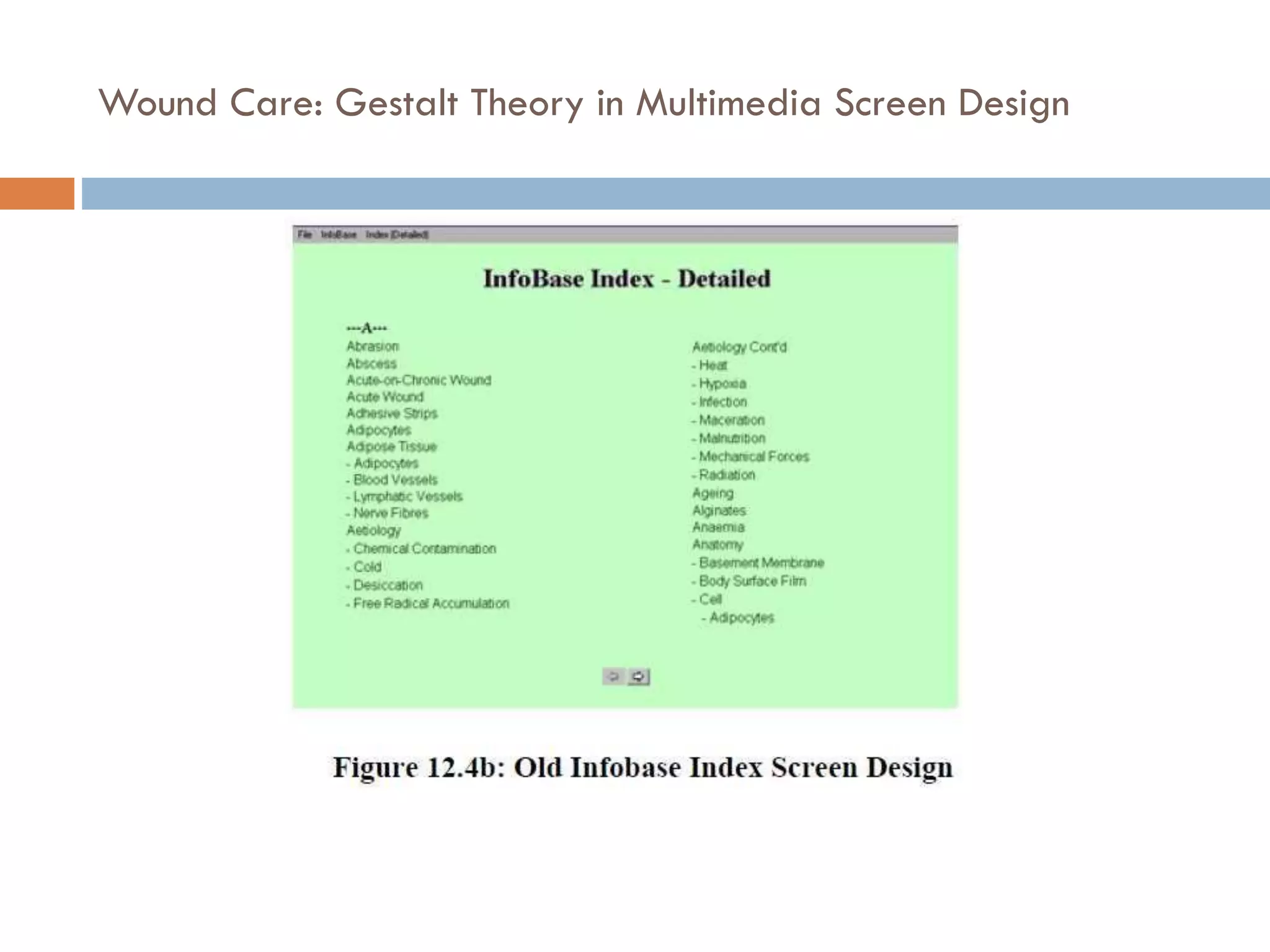Open the InfoBase menu

point(339,234)
